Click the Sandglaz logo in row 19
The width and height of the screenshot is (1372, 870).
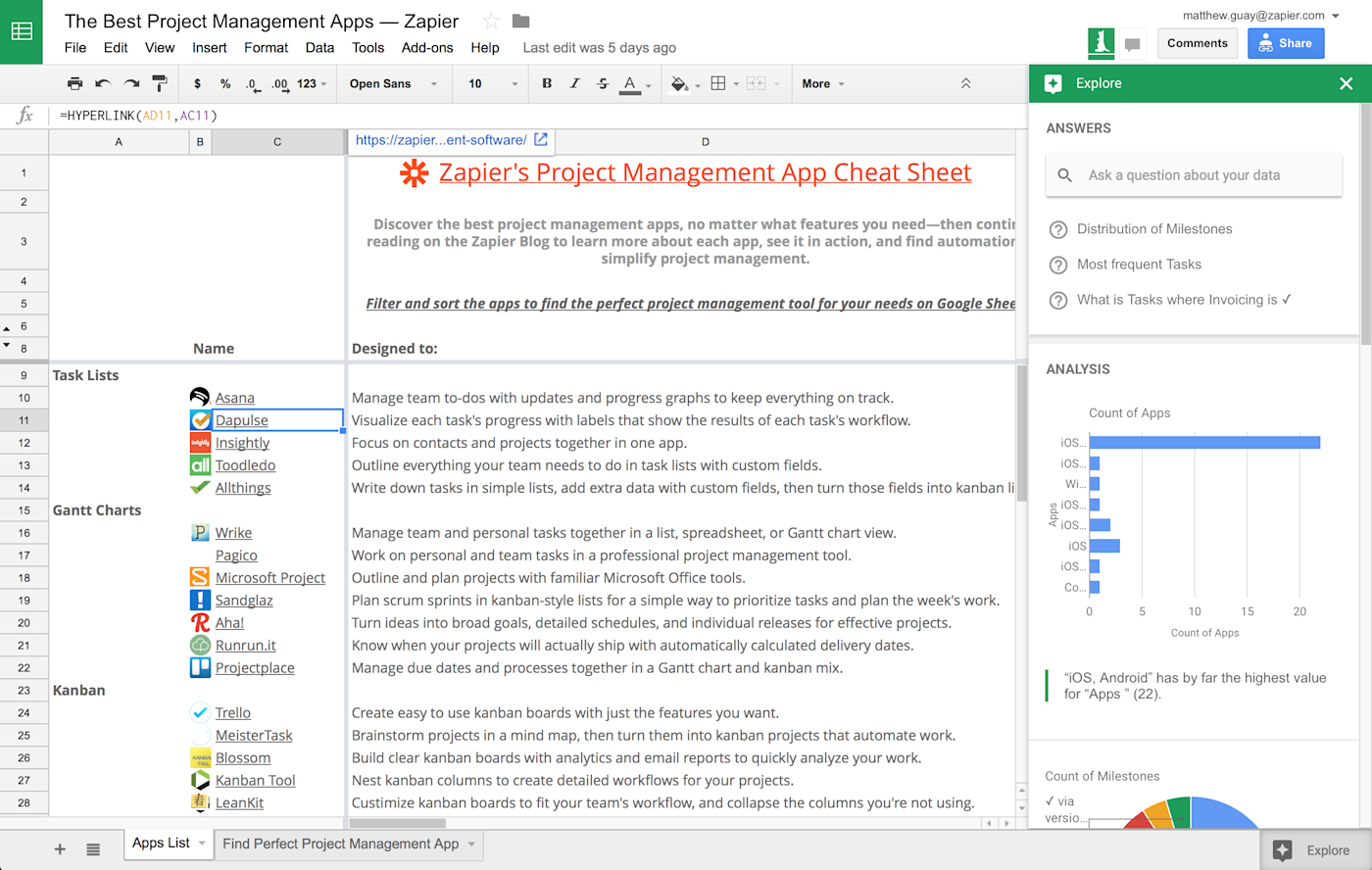click(200, 600)
